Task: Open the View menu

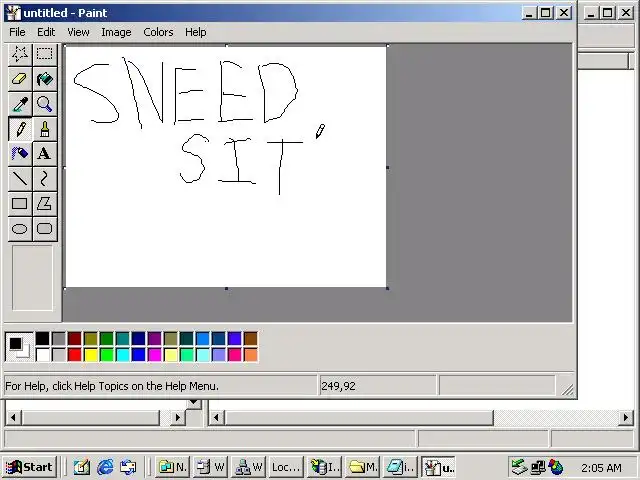Action: (x=78, y=32)
